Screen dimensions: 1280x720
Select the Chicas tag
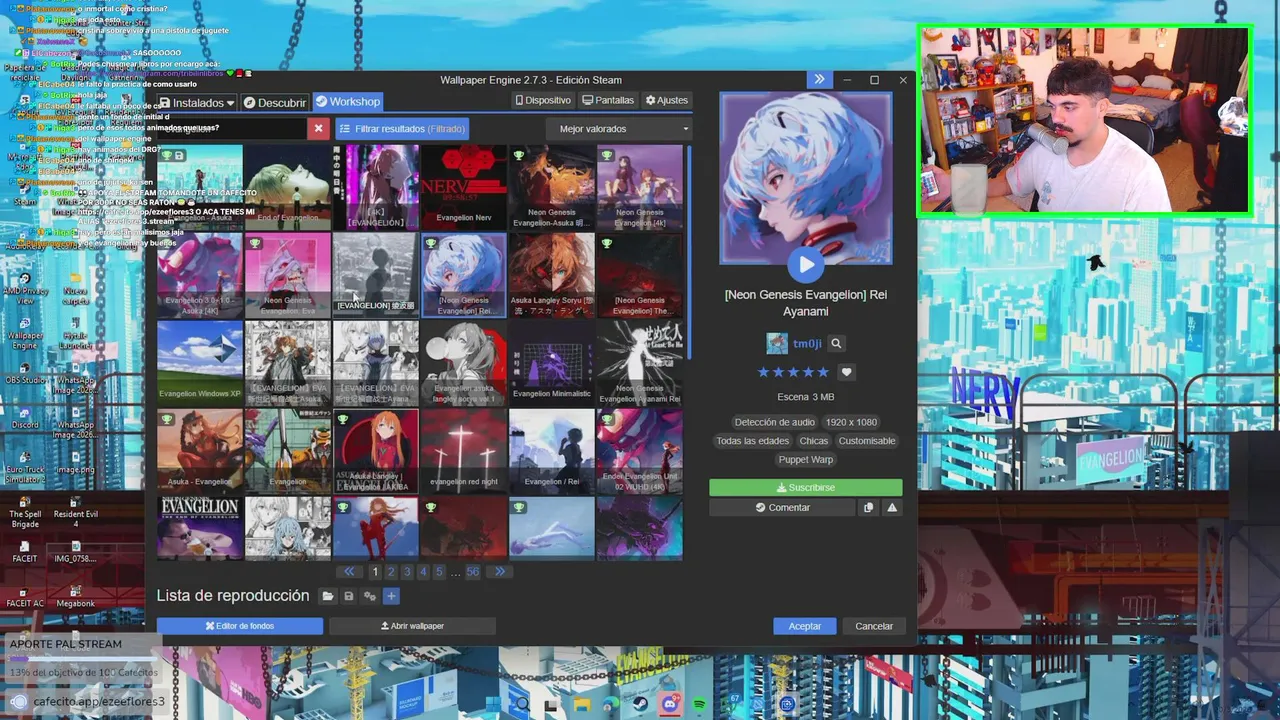[814, 441]
